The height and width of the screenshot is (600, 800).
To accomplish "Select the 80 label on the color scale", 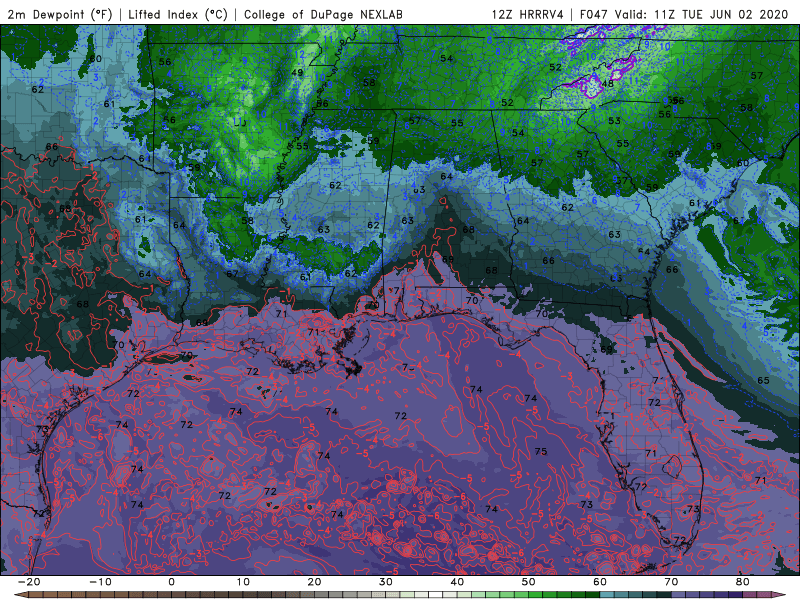I will tap(743, 582).
